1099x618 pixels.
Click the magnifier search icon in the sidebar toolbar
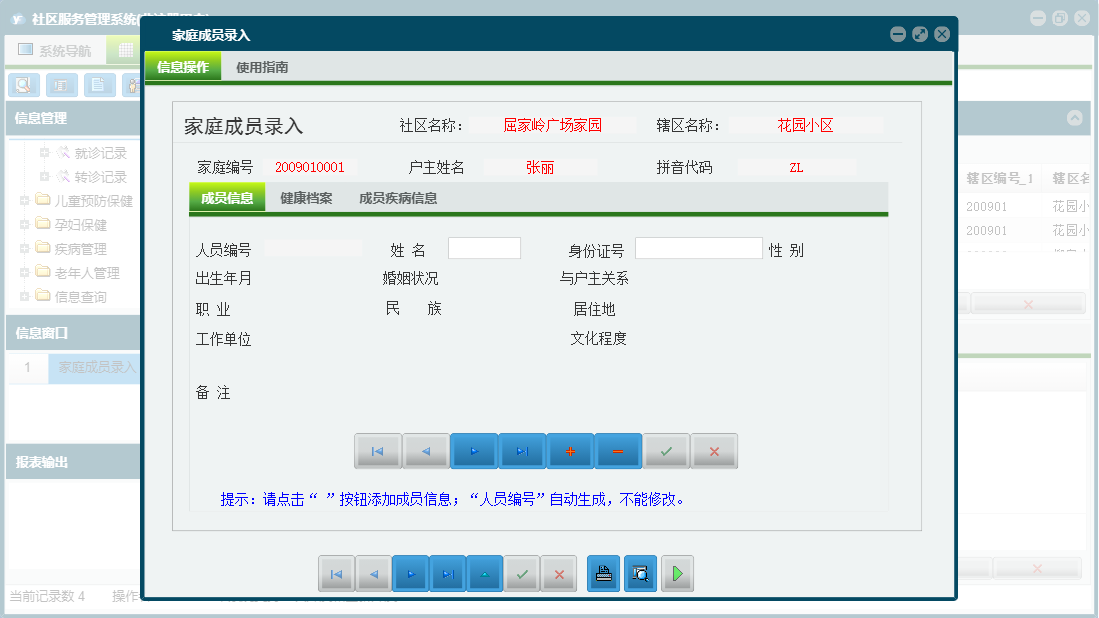(x=22, y=85)
